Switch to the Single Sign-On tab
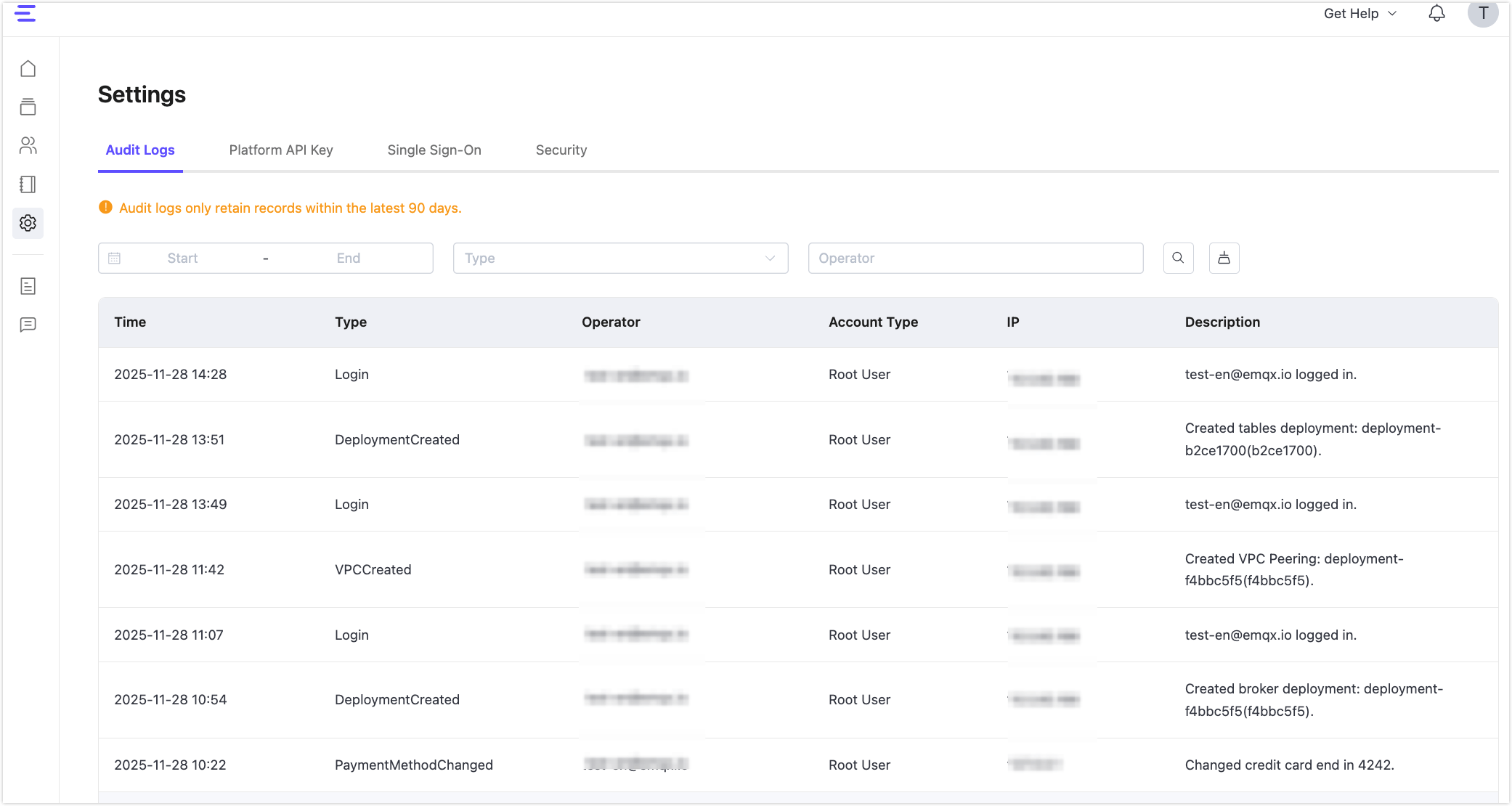 pos(434,150)
